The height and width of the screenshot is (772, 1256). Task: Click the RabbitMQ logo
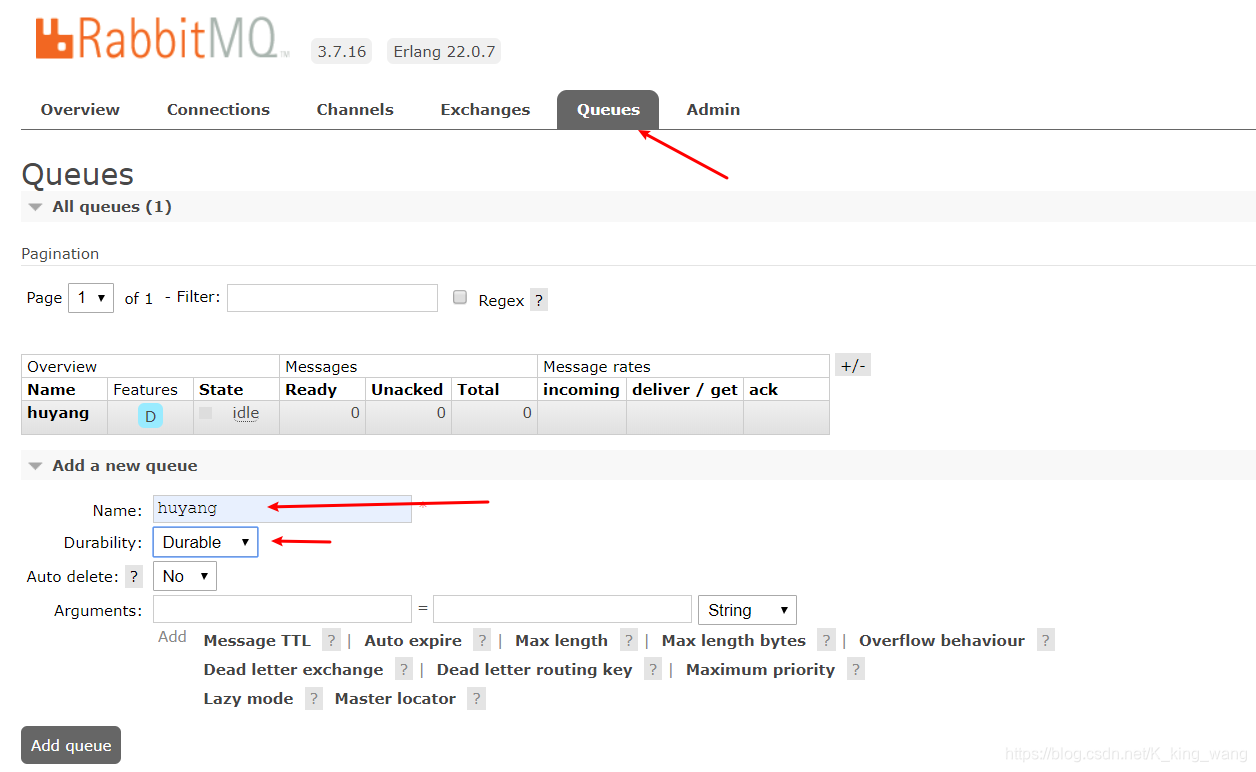(x=162, y=38)
